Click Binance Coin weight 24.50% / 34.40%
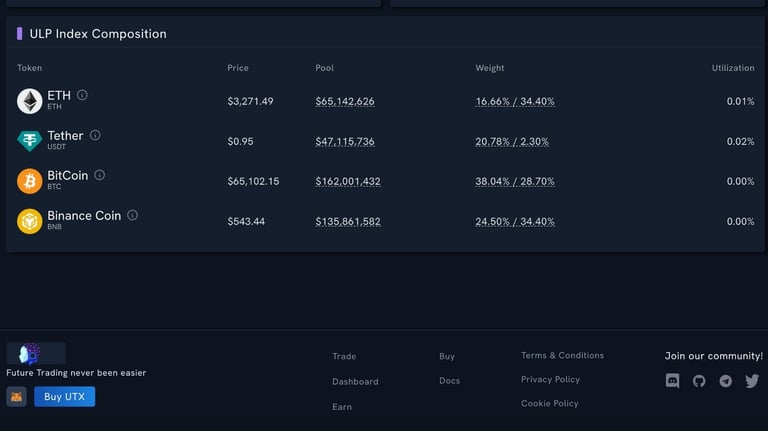 pyautogui.click(x=515, y=221)
